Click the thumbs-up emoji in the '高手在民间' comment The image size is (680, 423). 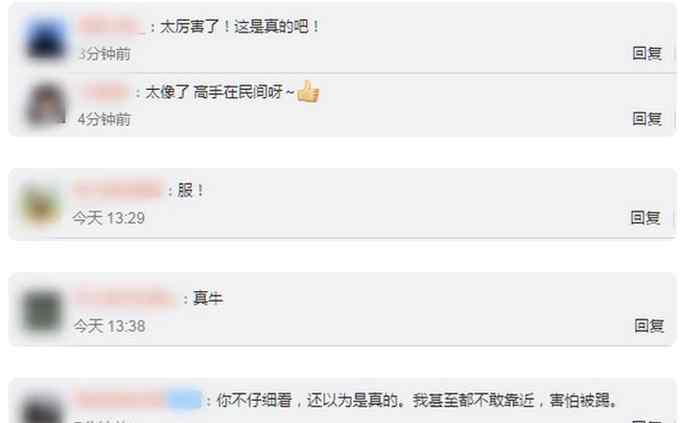(308, 92)
